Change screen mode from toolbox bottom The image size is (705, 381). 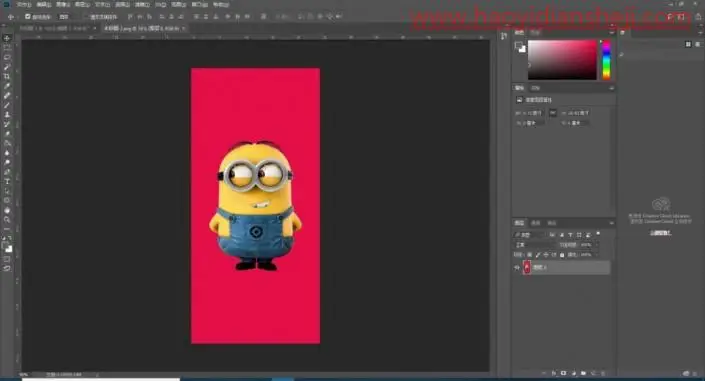tap(7, 268)
